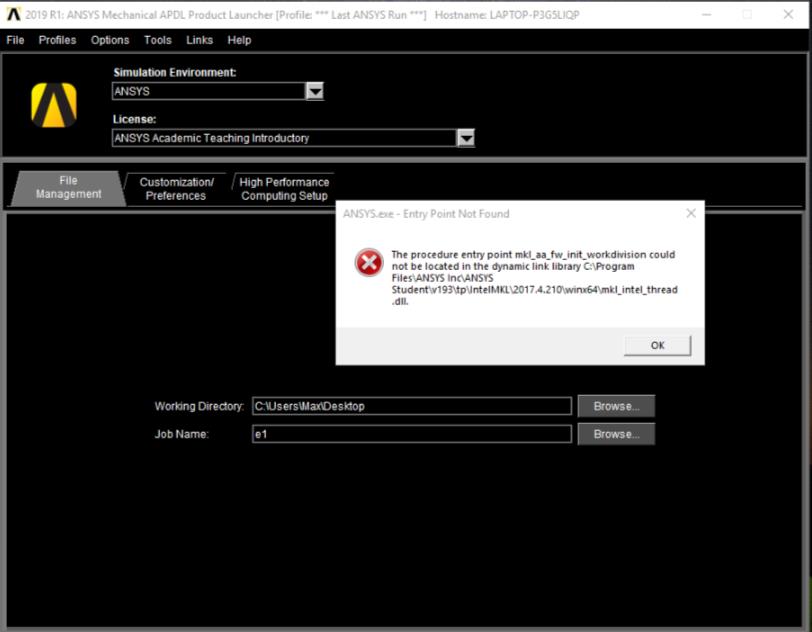Open the Options menu
812x632 pixels.
[110, 40]
